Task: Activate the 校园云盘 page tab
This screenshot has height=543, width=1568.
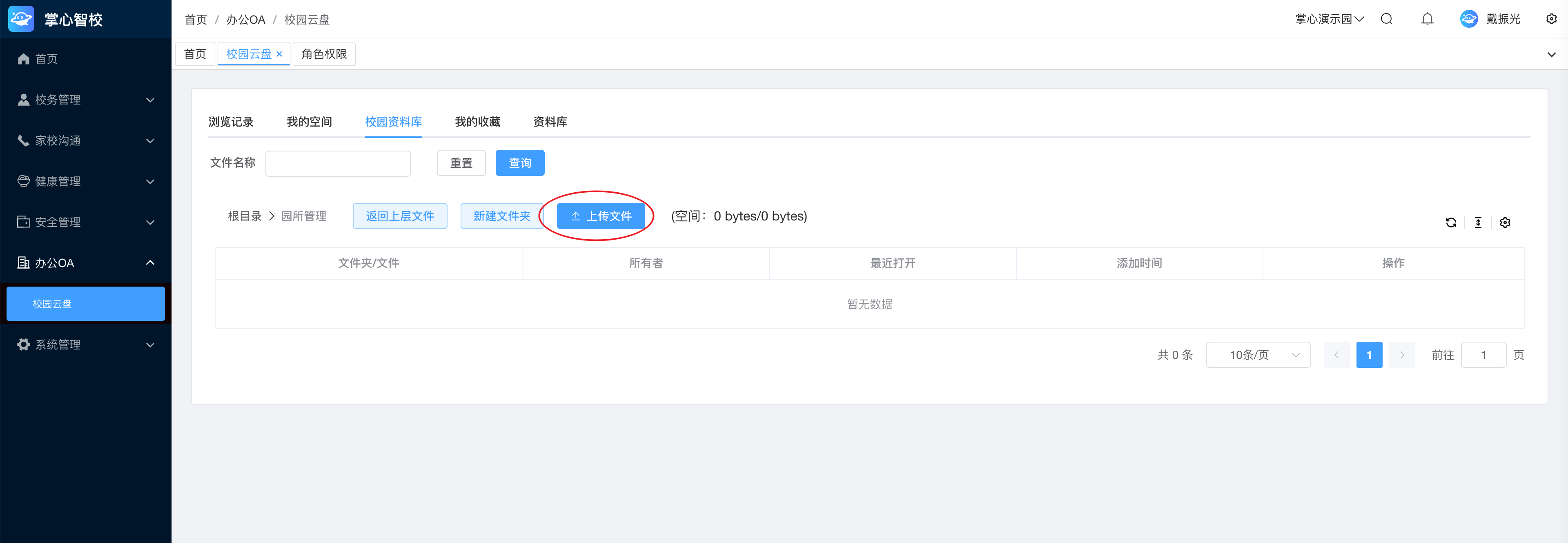Action: pyautogui.click(x=248, y=54)
